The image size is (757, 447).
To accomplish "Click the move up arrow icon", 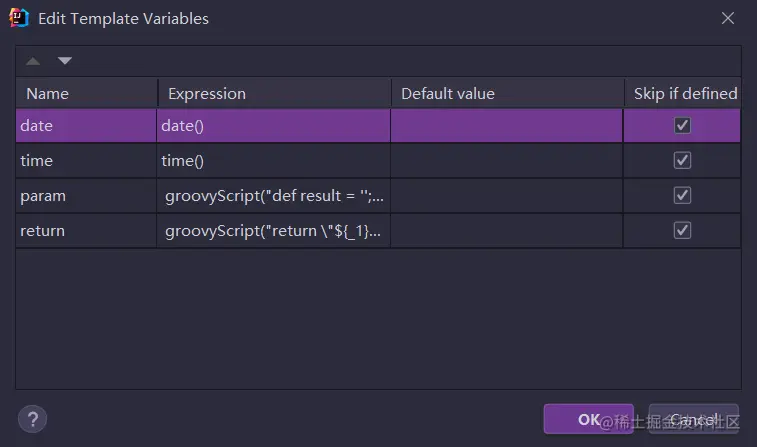I will [x=33, y=61].
